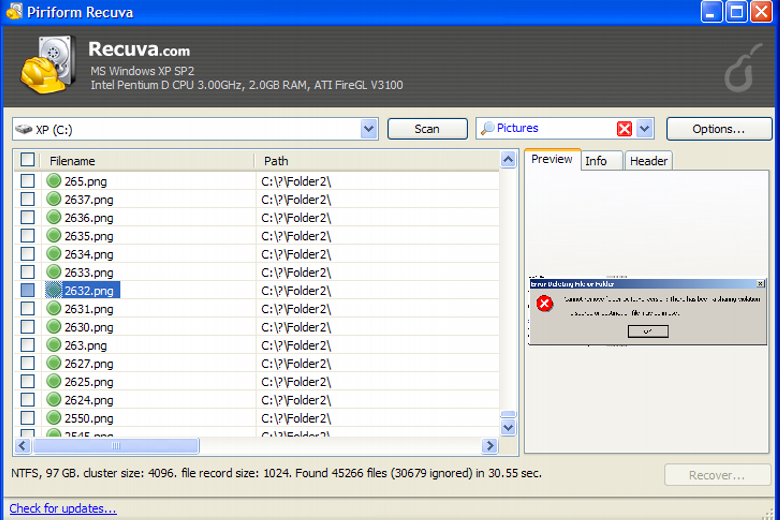Viewport: 780px width, 520px height.
Task: Check the box for 2550.png
Action: pyautogui.click(x=27, y=418)
